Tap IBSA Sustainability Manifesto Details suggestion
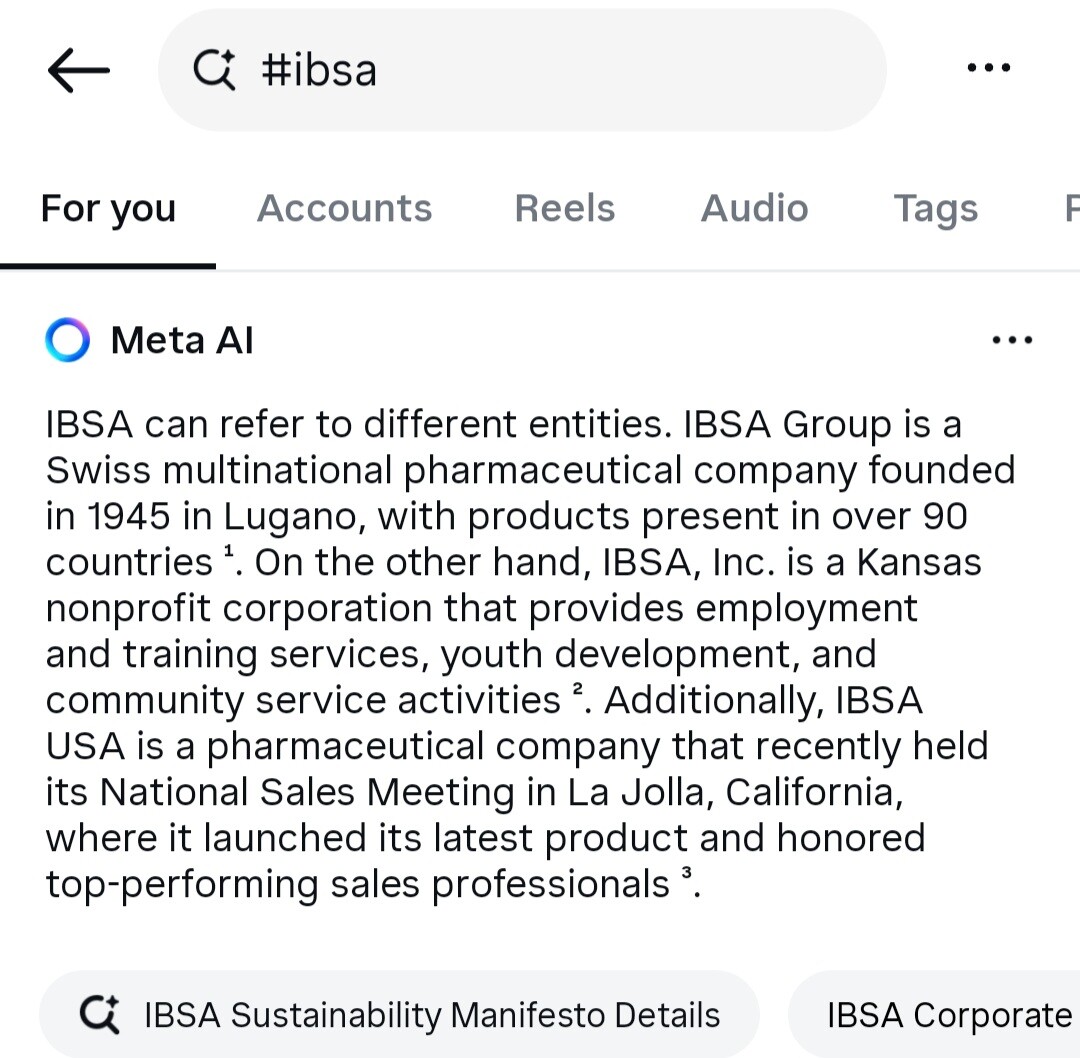 400,1015
